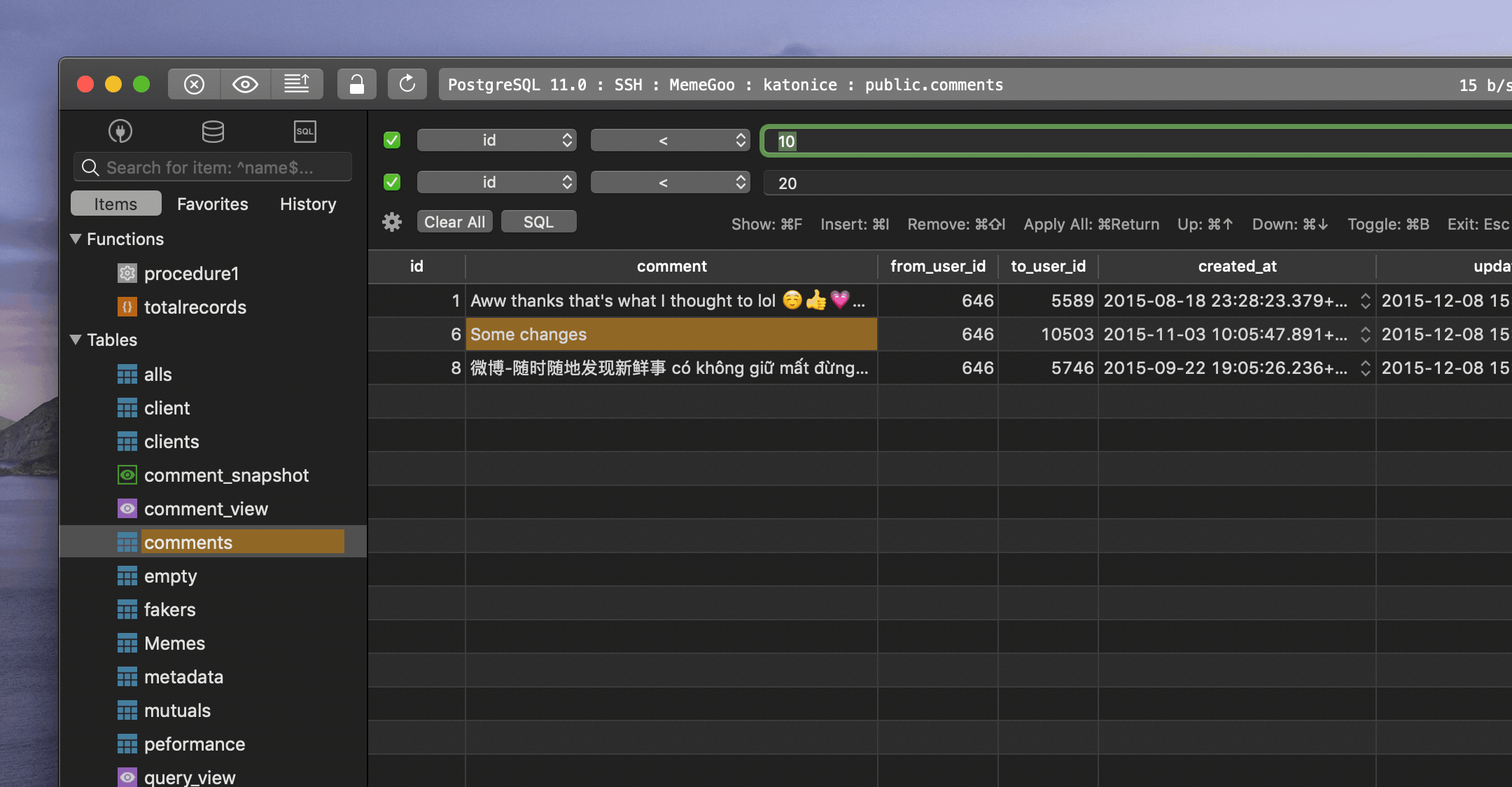Screen dimensions: 1512x787
Task: Open the SQL query editor tab
Action: click(x=305, y=132)
